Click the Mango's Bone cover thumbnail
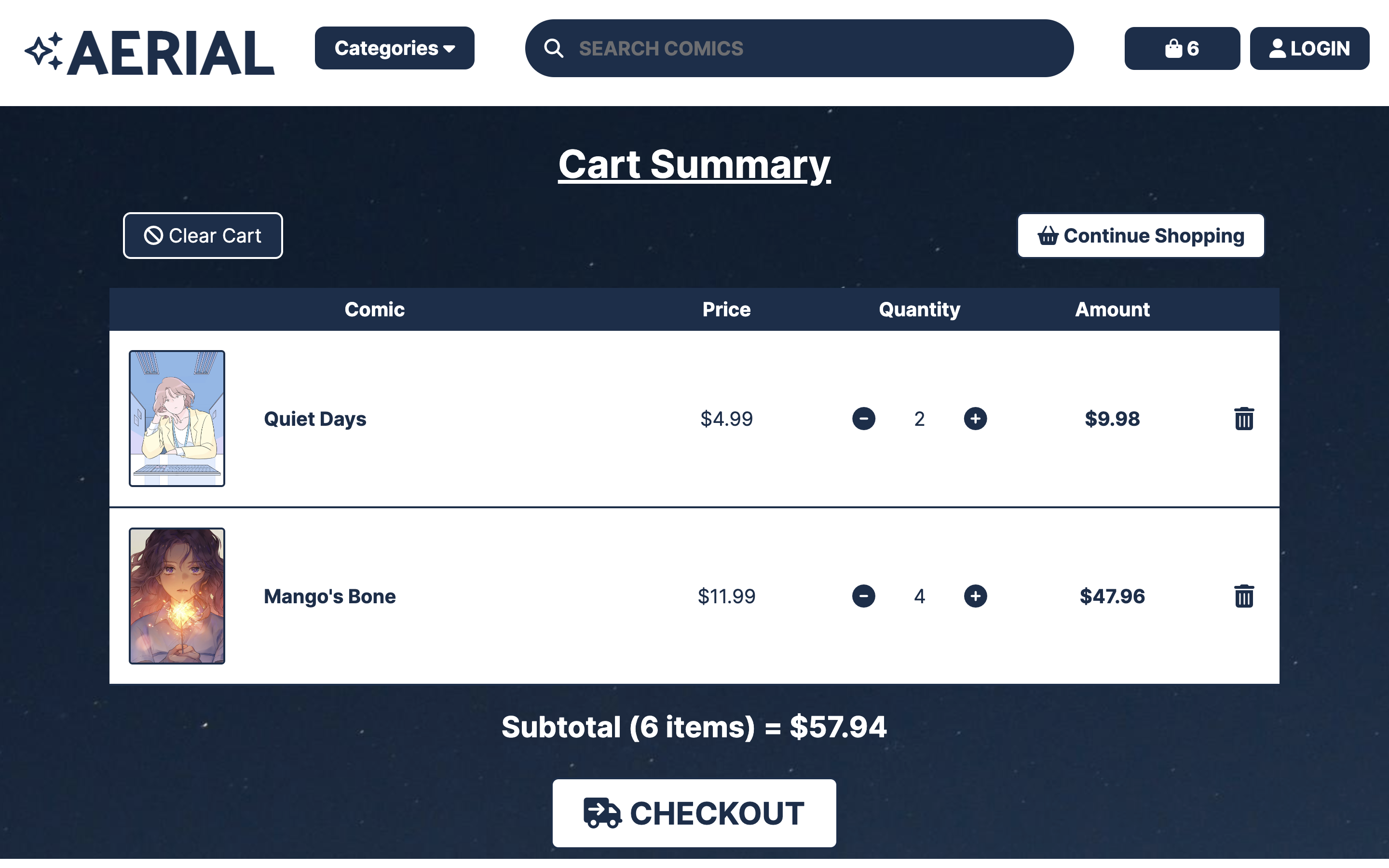Screen dimensions: 1389x868 [x=177, y=596]
